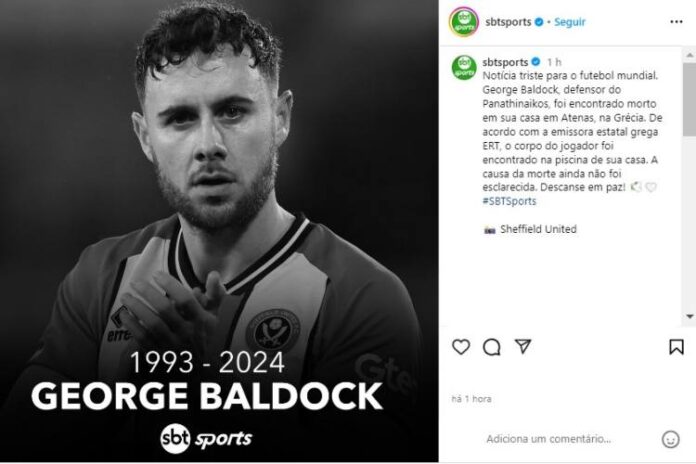This screenshot has width=696, height=464.
Task: Open the sbtsports username in the caption
Action: click(x=505, y=62)
